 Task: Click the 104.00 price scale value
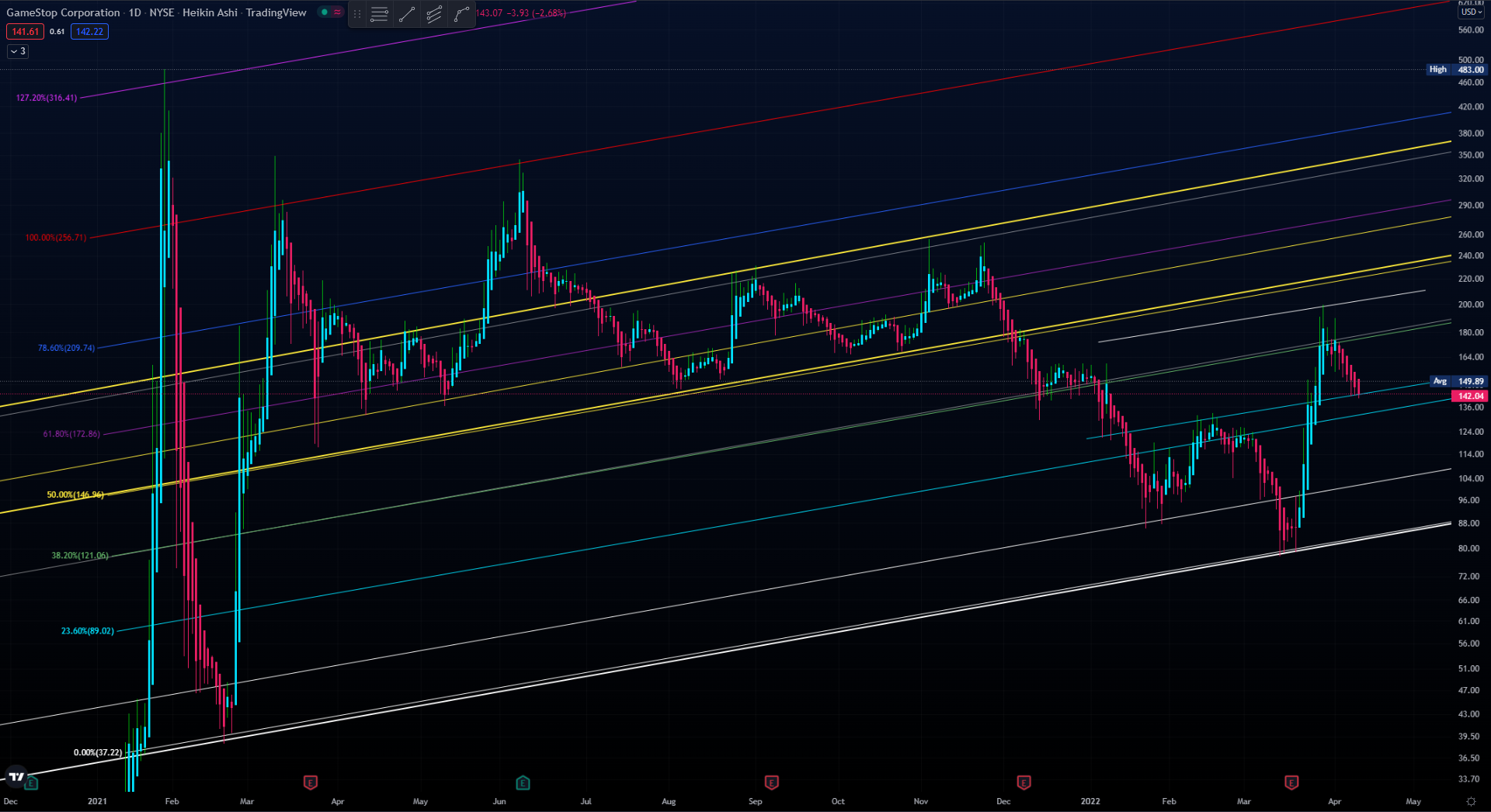point(1471,478)
